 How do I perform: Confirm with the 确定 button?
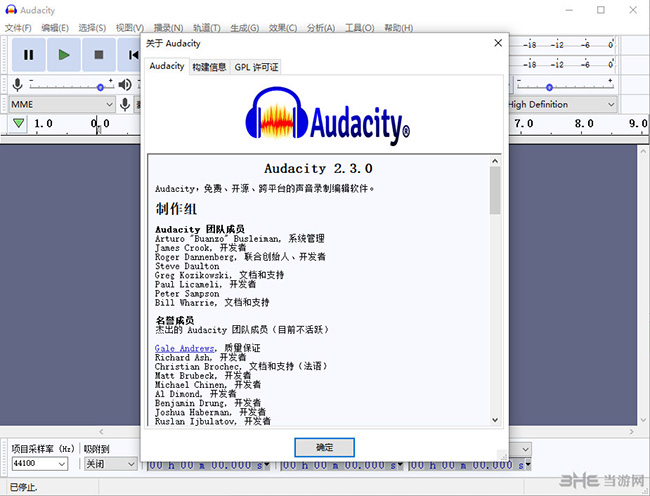coord(324,447)
